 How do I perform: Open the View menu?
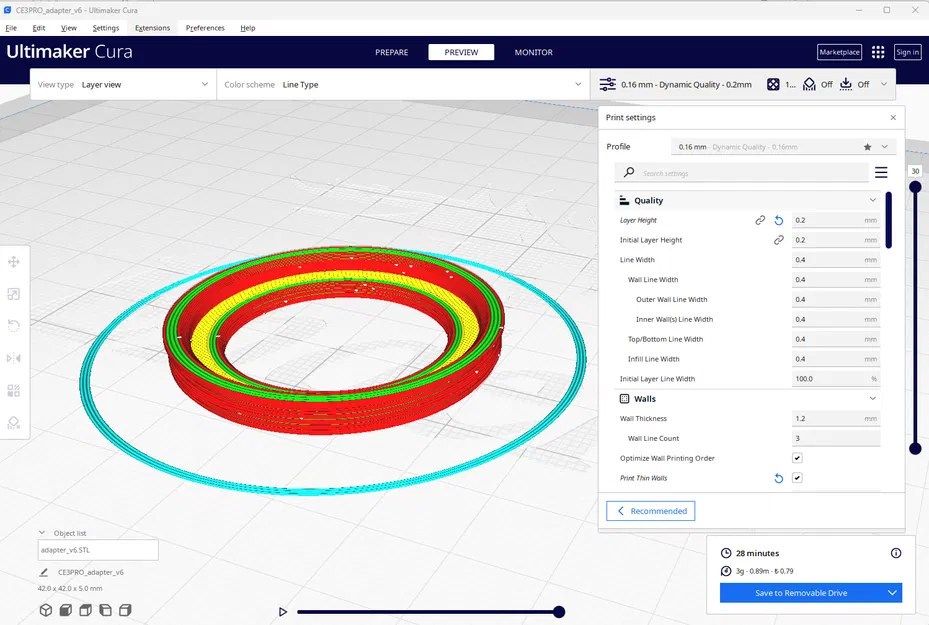[69, 28]
